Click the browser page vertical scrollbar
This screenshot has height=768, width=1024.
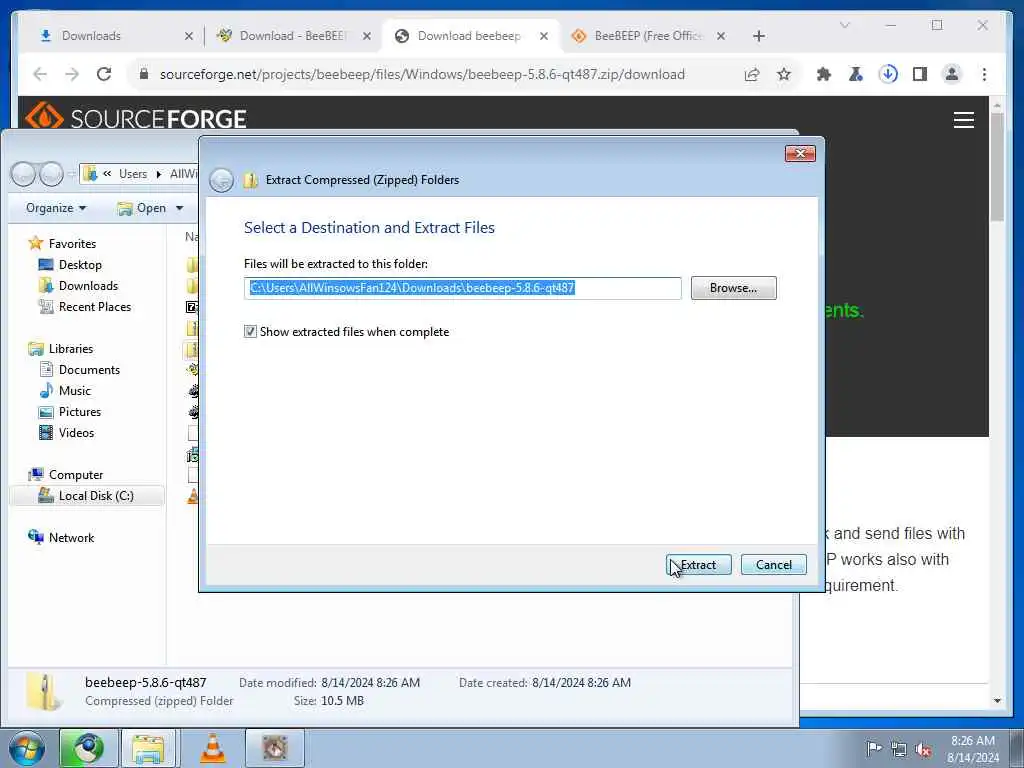point(997,166)
